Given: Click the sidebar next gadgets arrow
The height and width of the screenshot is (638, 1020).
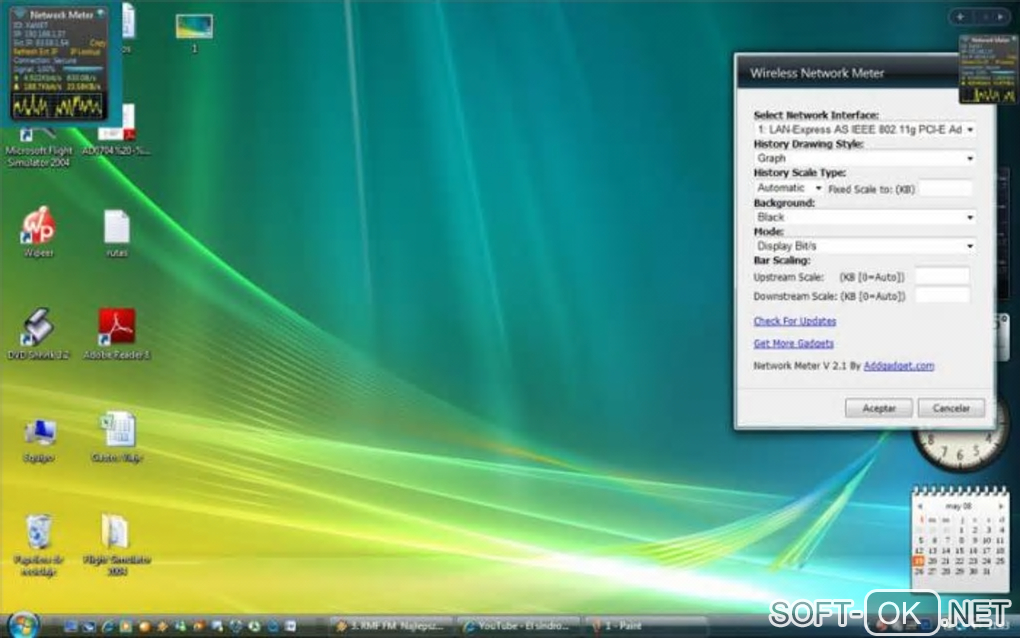Looking at the screenshot, I should (1000, 17).
